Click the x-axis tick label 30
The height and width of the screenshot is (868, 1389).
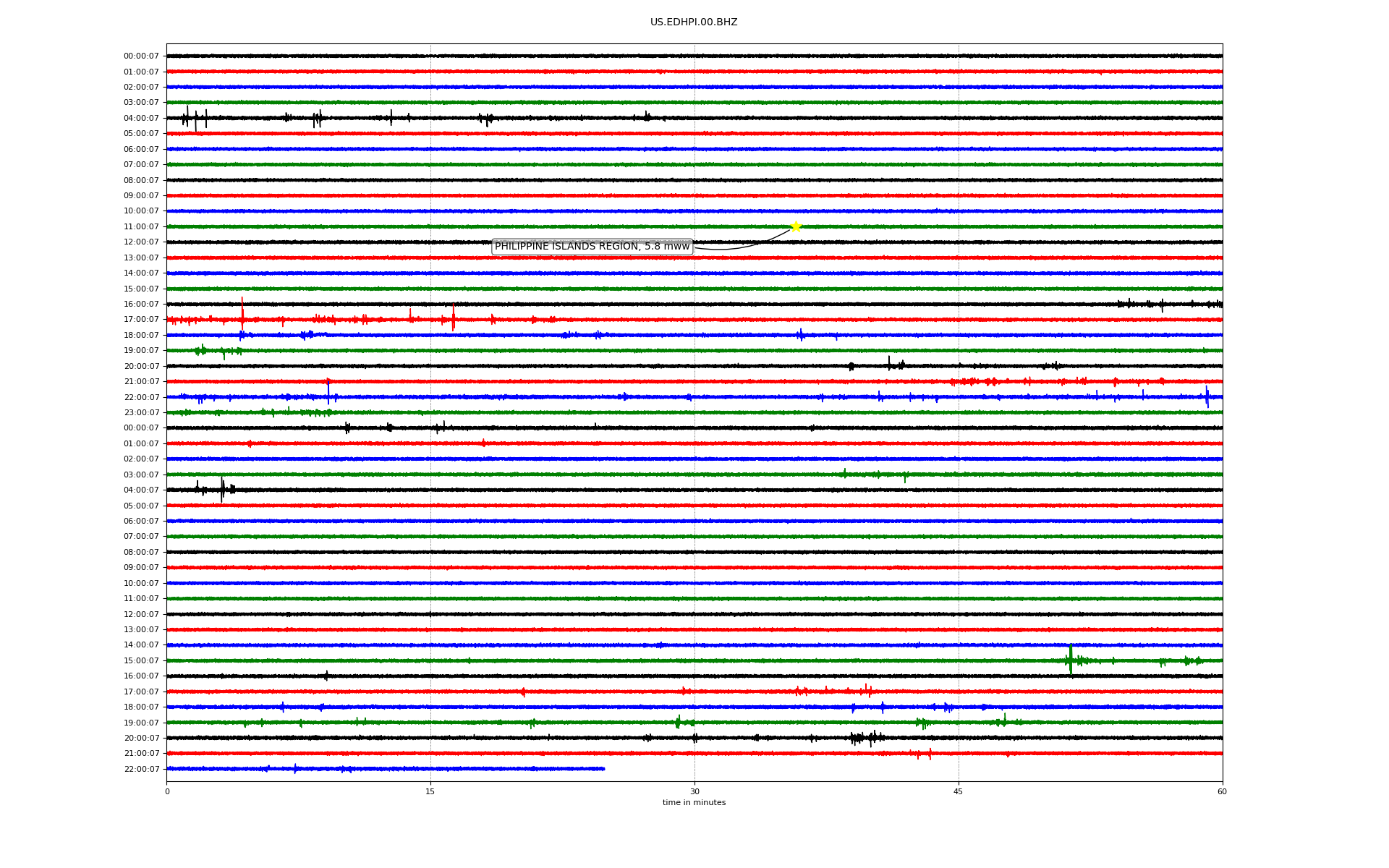(x=694, y=791)
